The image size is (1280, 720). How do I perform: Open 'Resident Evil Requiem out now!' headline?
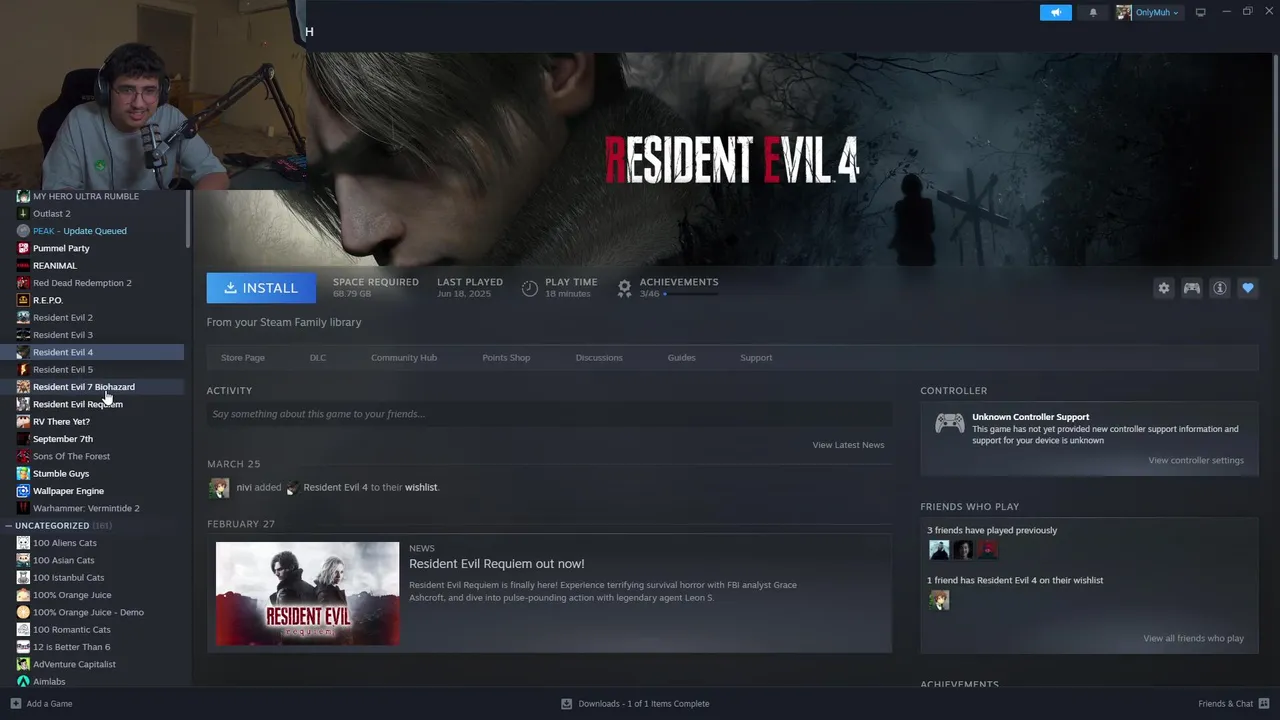tap(497, 564)
